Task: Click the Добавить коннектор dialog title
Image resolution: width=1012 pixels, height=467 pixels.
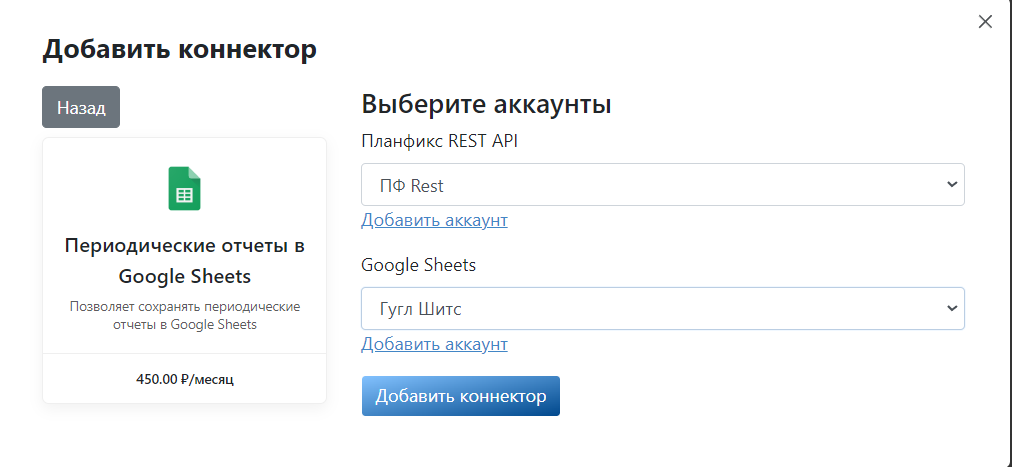Action: click(x=179, y=50)
